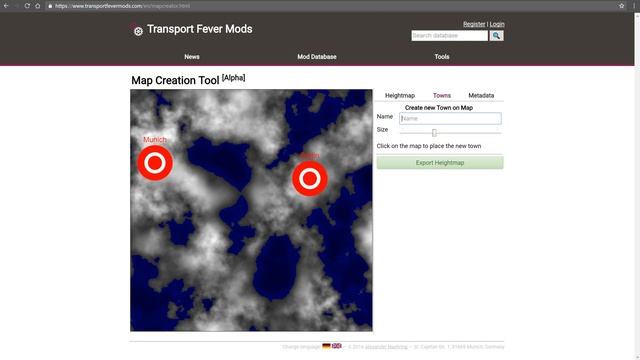Click the Login link
The width and height of the screenshot is (640, 360).
(x=497, y=24)
